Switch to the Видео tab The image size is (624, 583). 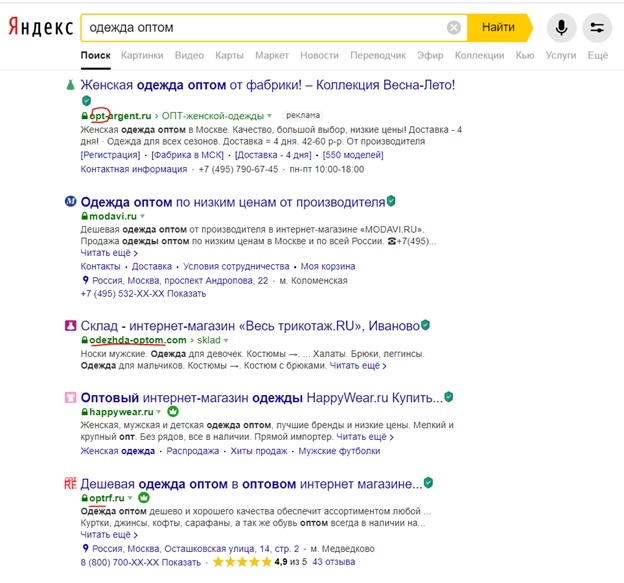(x=189, y=55)
